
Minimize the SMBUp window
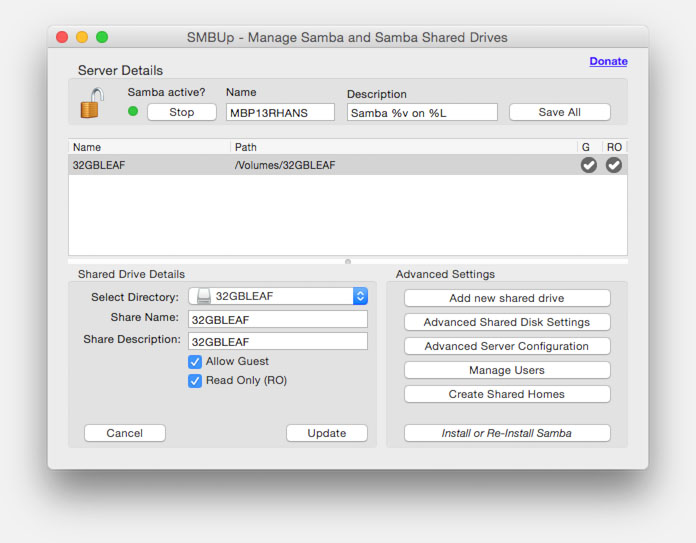point(82,37)
